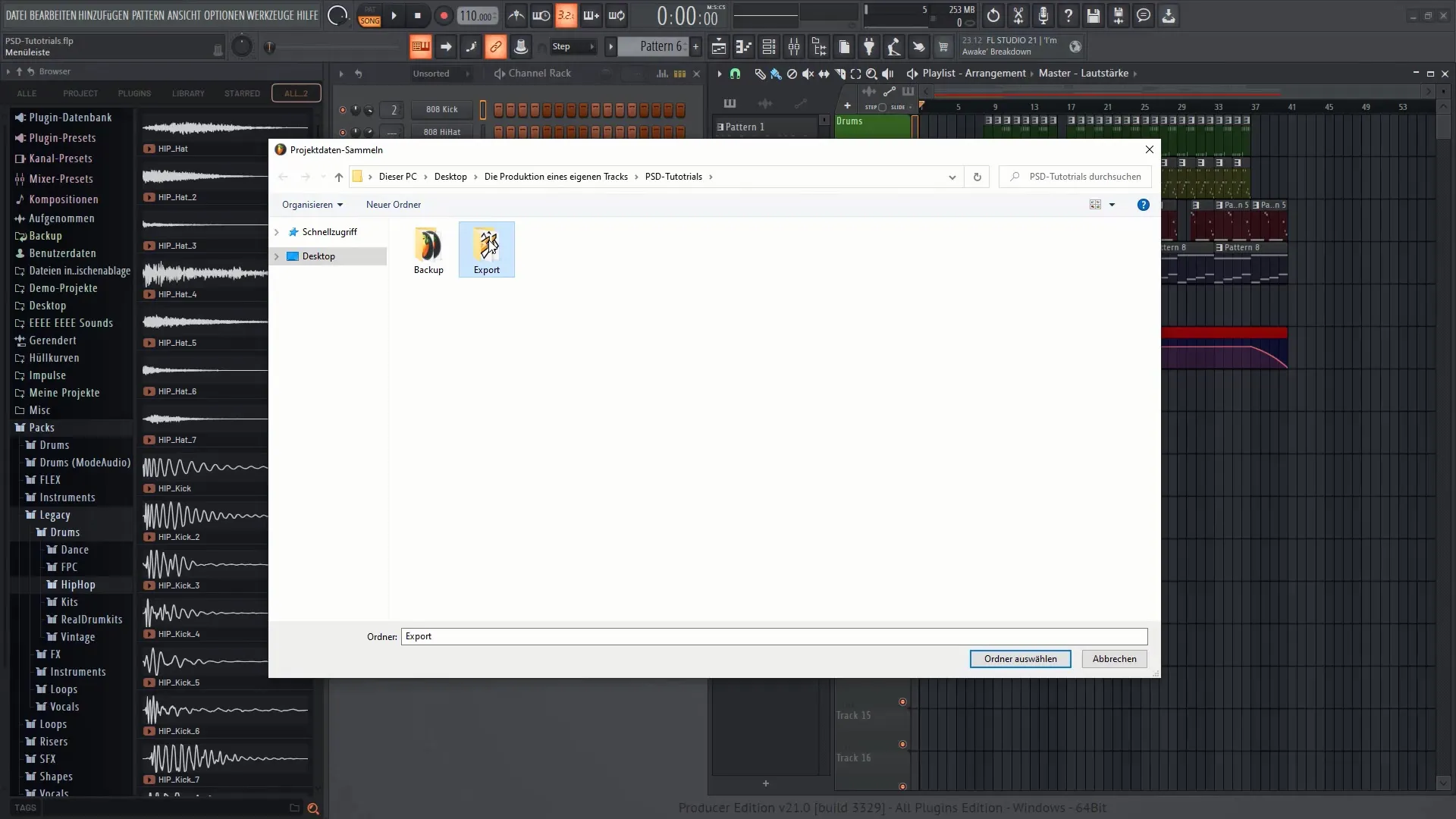The image size is (1456, 819).
Task: Click the save project floppy icon
Action: click(1094, 15)
